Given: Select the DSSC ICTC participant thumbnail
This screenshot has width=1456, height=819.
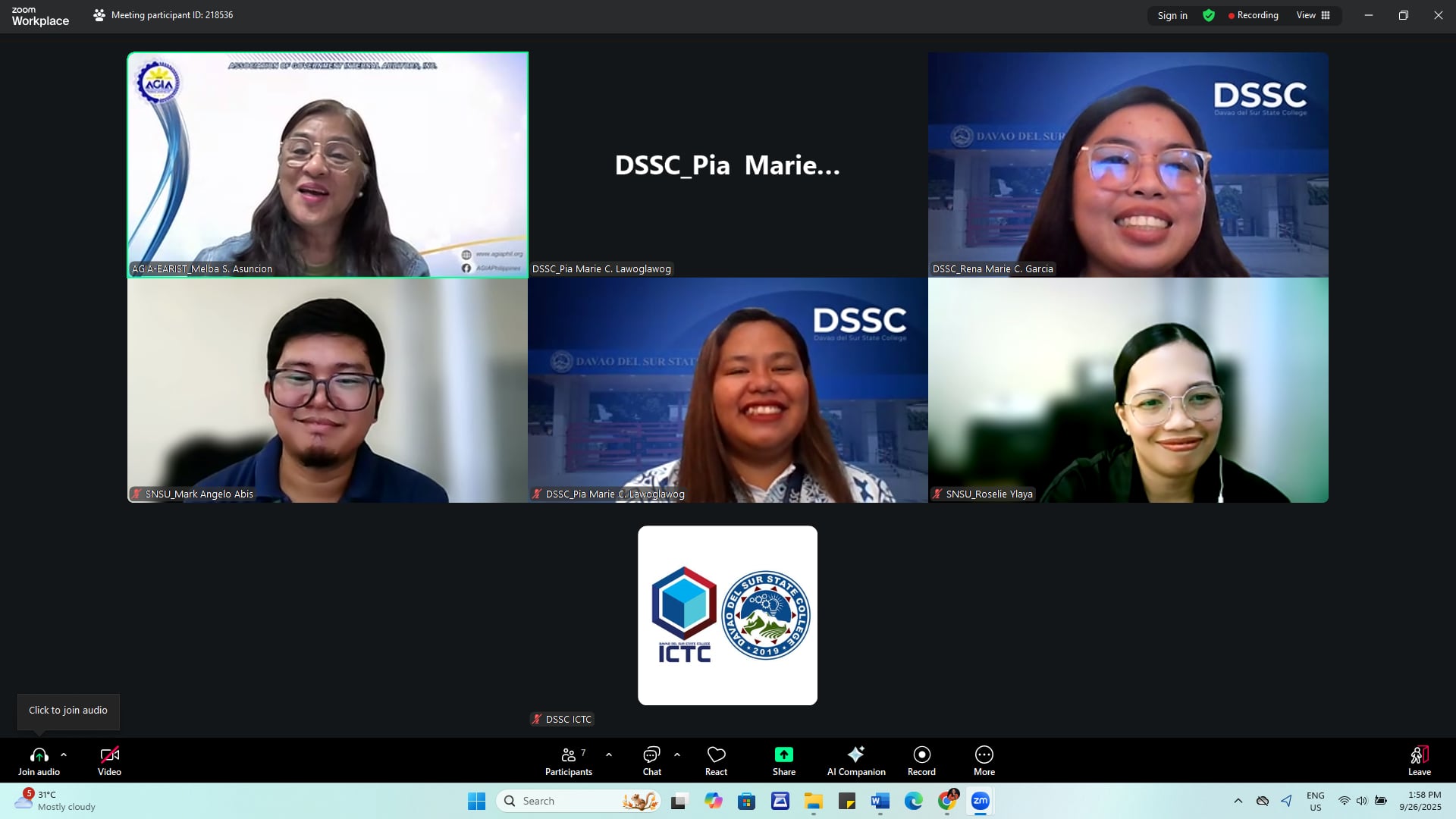Looking at the screenshot, I should click(727, 615).
